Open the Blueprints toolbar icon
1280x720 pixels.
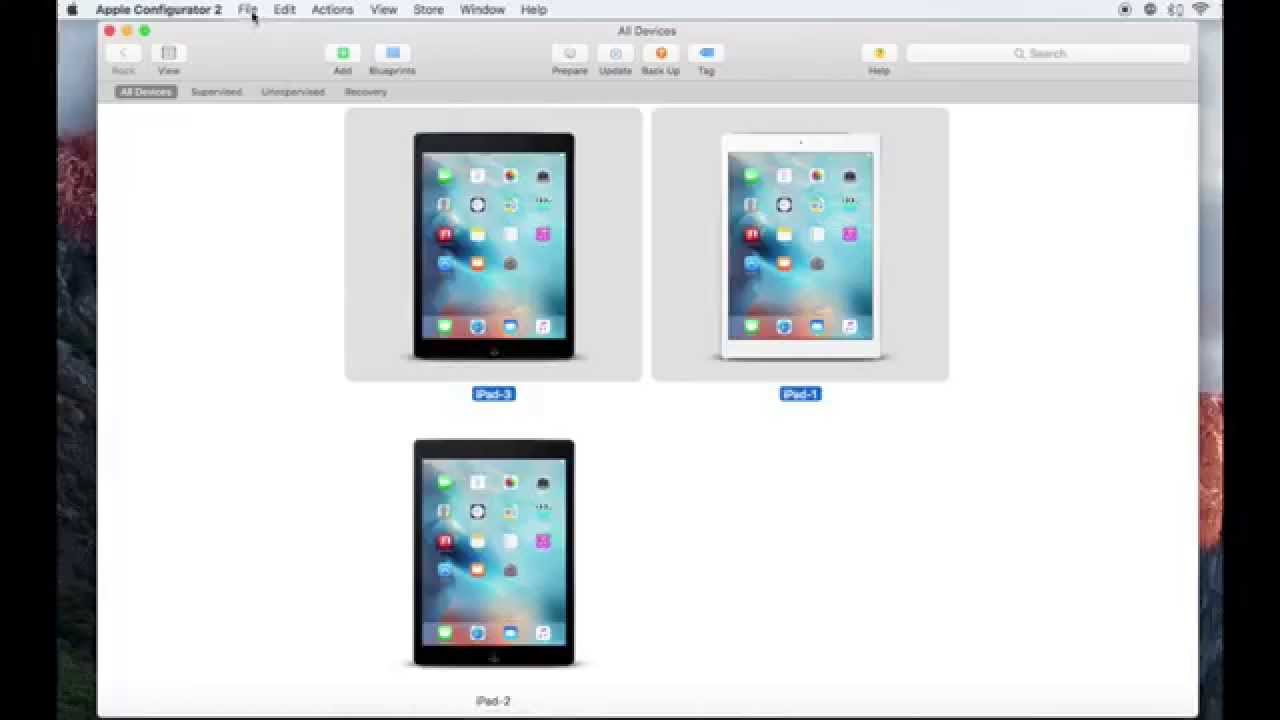click(392, 53)
